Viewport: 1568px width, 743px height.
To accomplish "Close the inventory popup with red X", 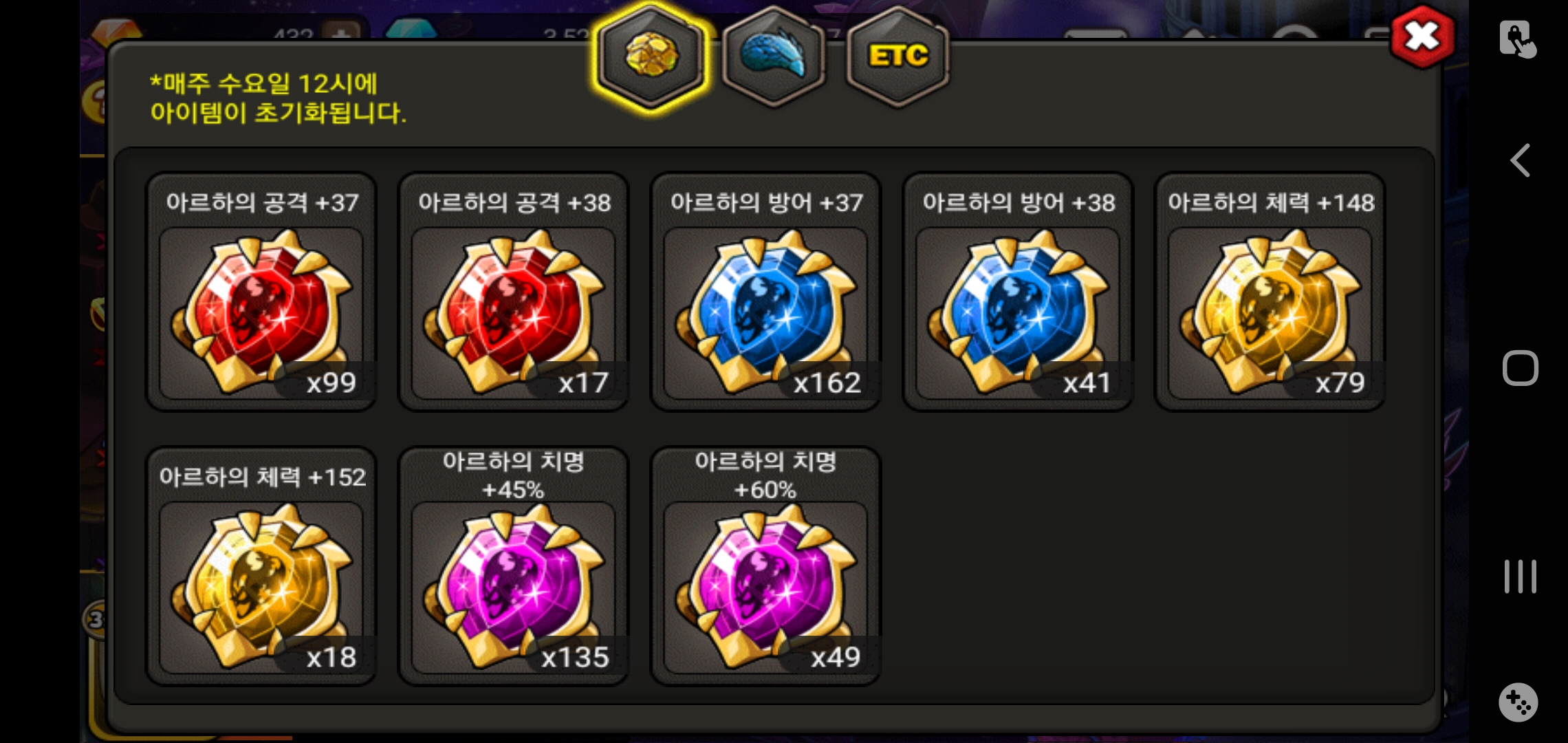I will tap(1422, 36).
